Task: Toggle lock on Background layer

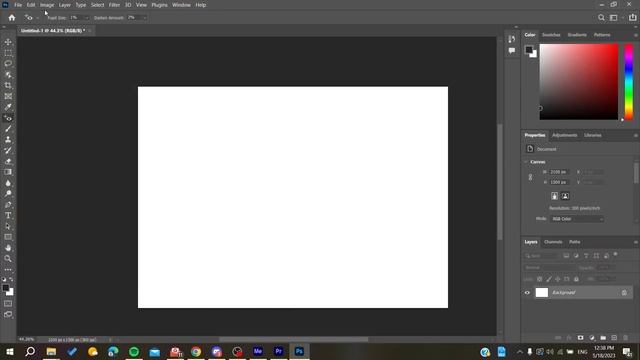Action: 624,293
